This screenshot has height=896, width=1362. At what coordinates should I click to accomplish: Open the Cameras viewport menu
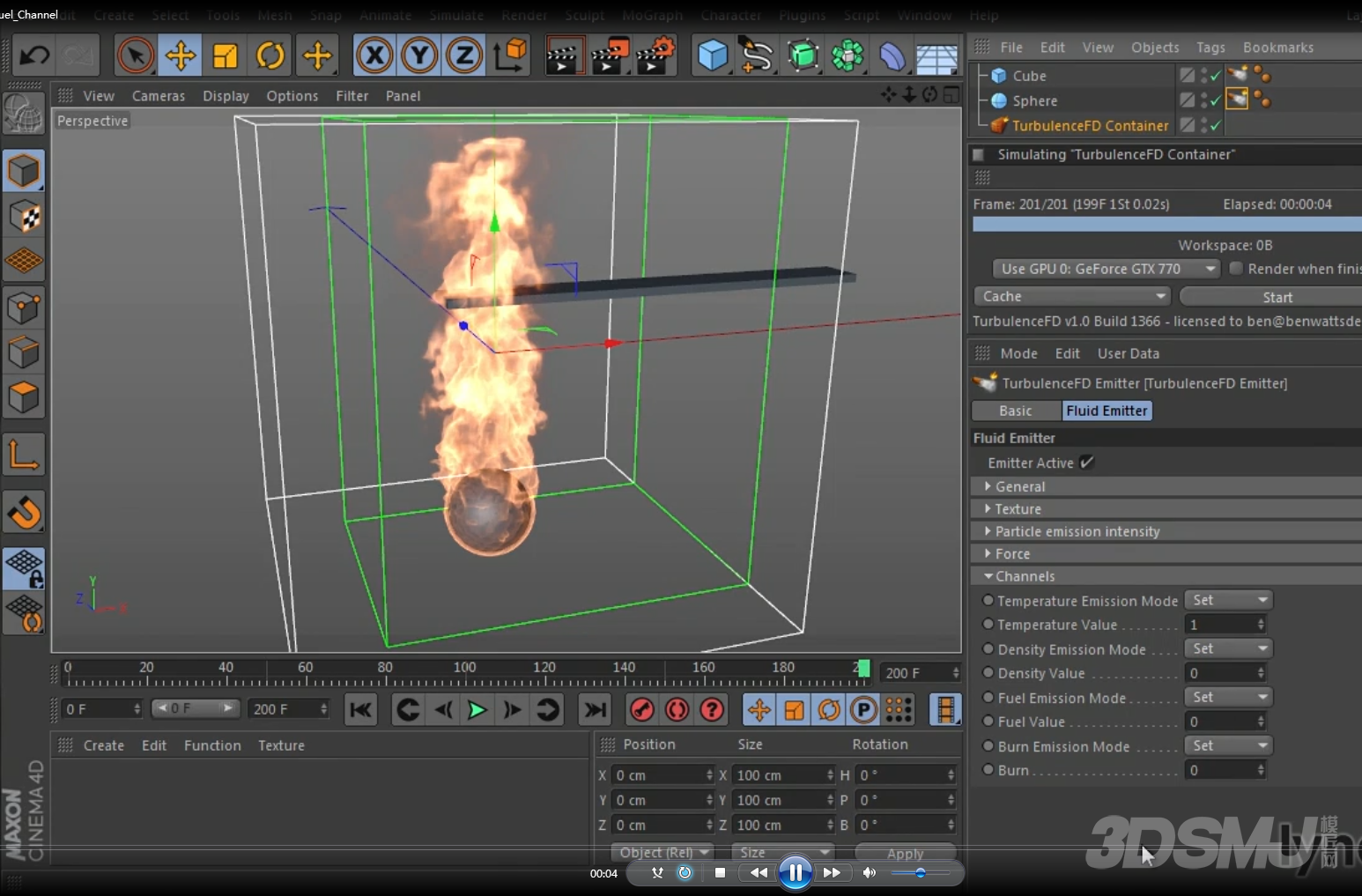[159, 96]
